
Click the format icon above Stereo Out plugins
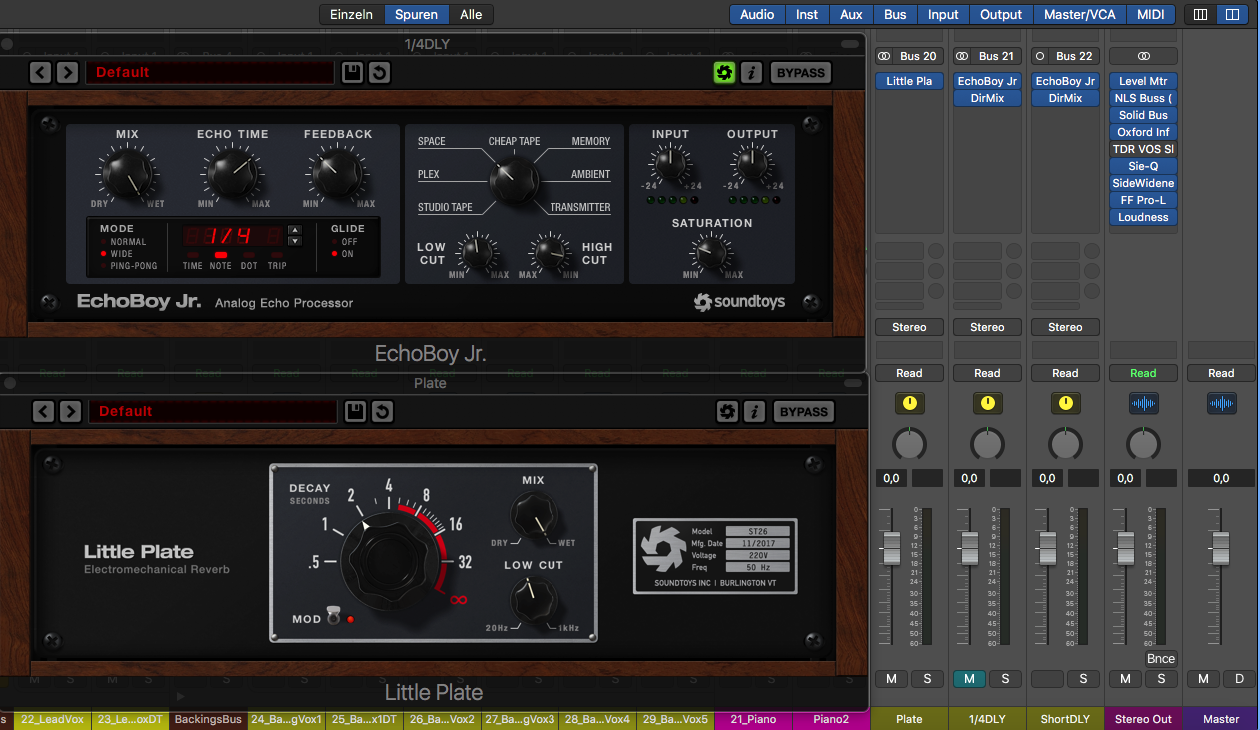1143,56
